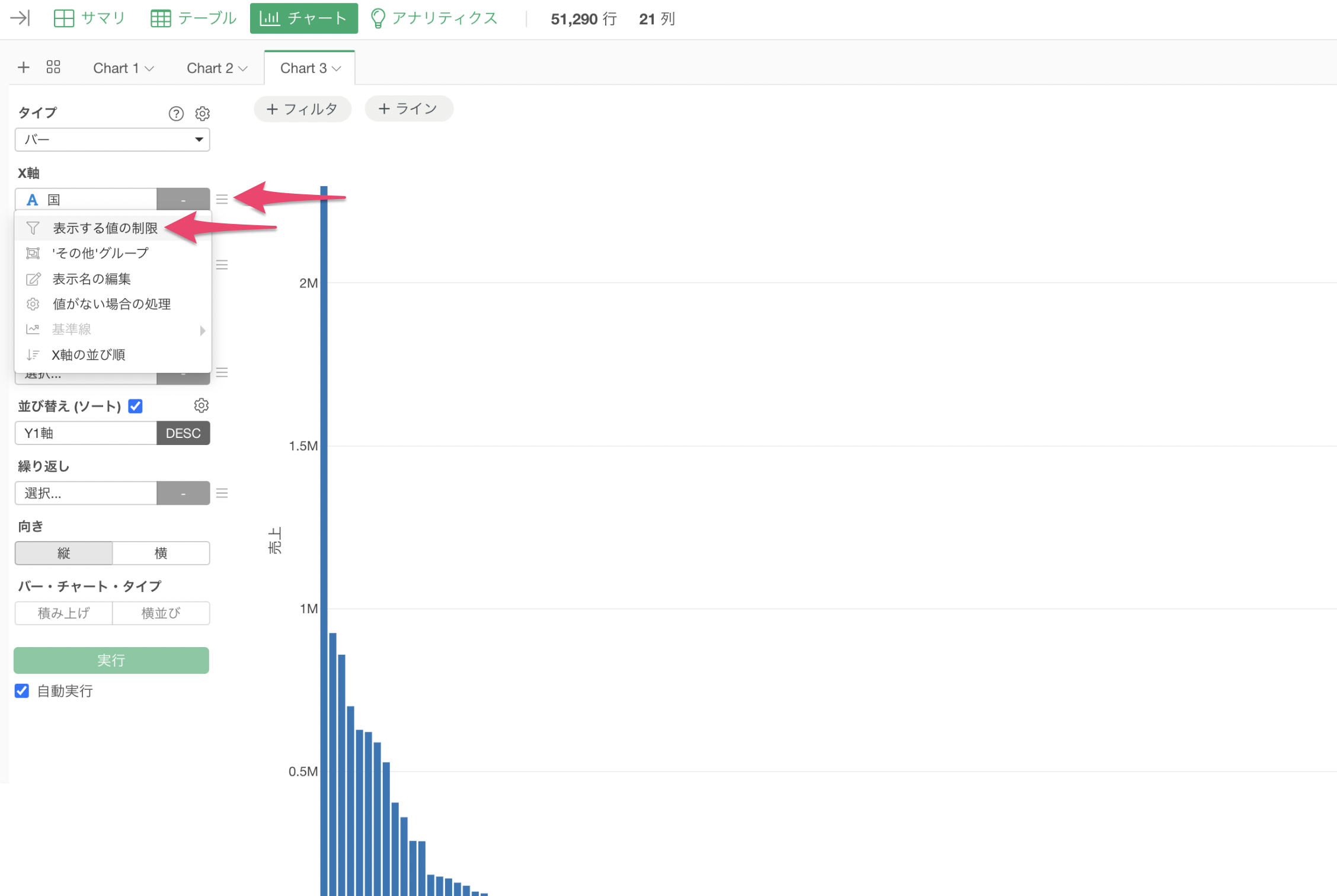
Task: Add a new chart with plus icon
Action: pos(24,67)
